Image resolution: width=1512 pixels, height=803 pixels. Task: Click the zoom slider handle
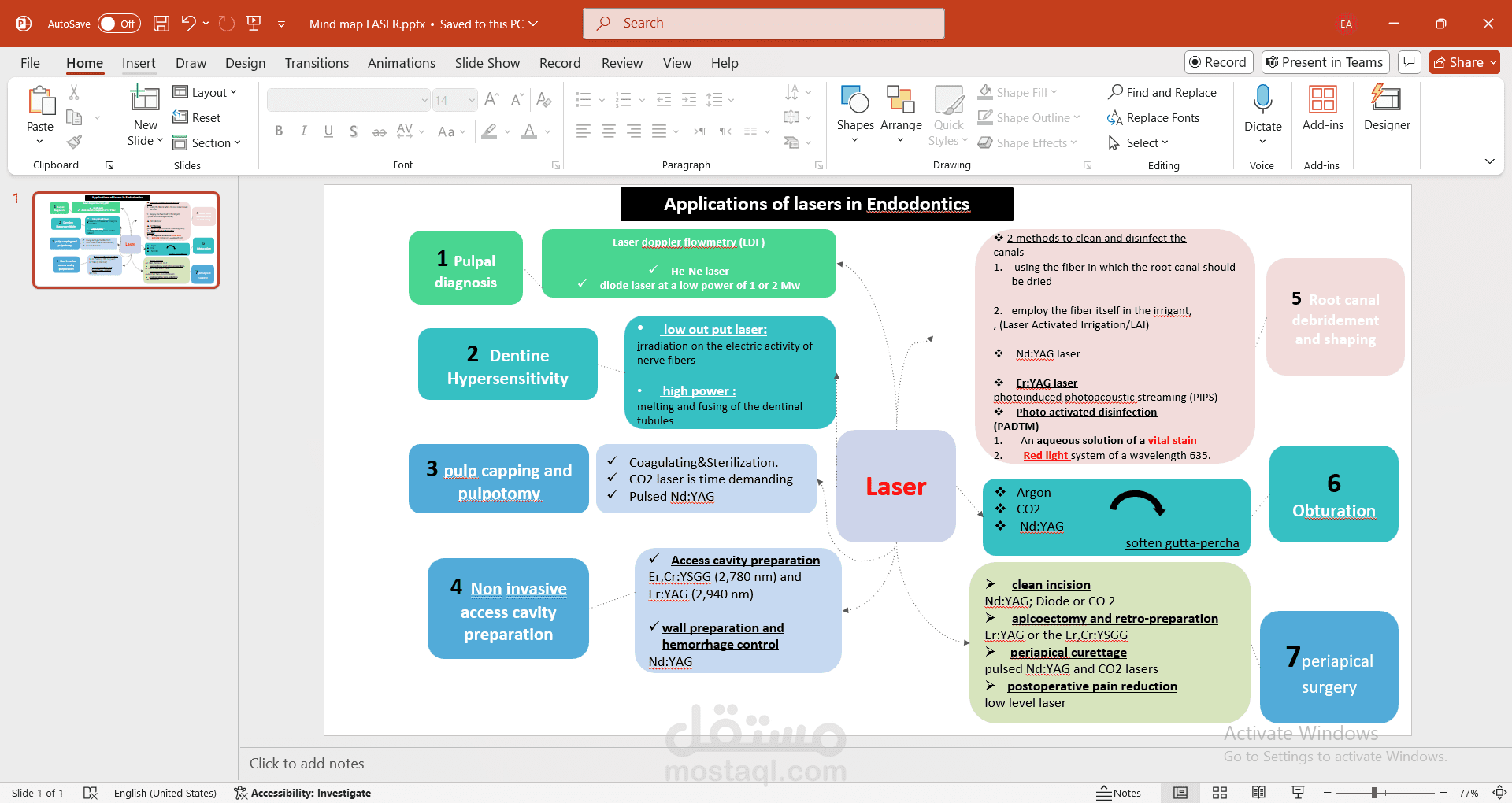pos(1373,793)
